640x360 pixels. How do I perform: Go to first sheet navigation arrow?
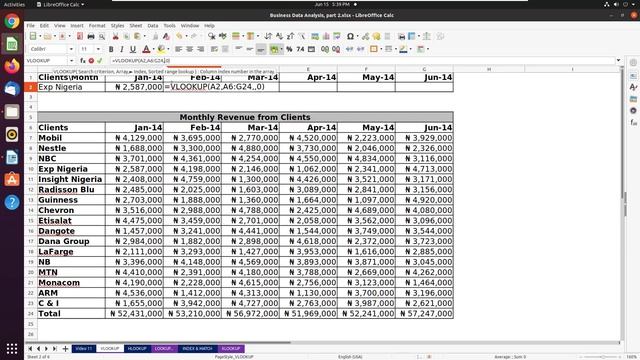pyautogui.click(x=30, y=349)
